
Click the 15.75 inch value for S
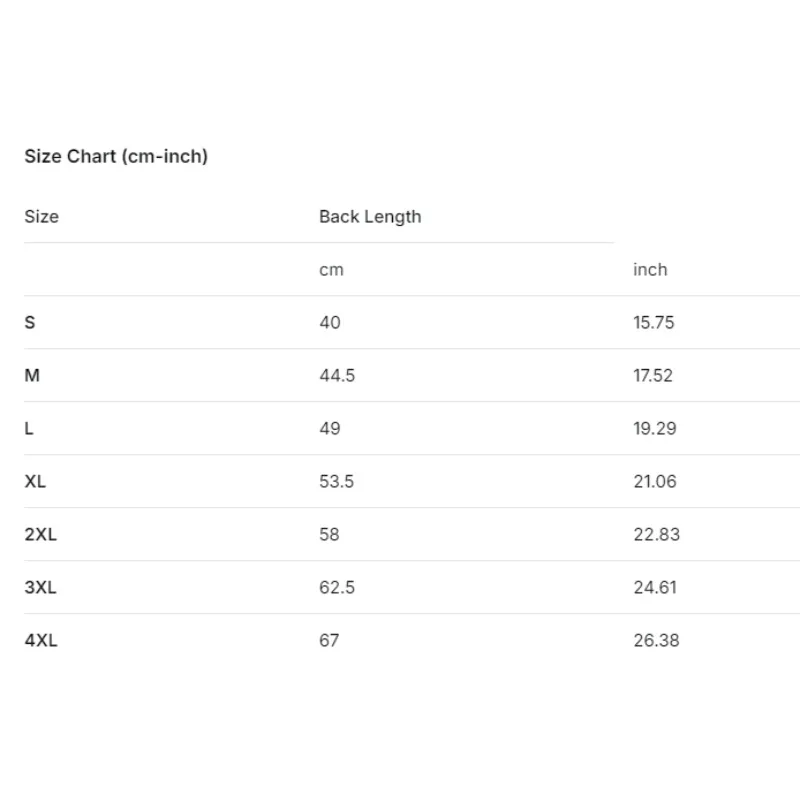[x=654, y=322]
